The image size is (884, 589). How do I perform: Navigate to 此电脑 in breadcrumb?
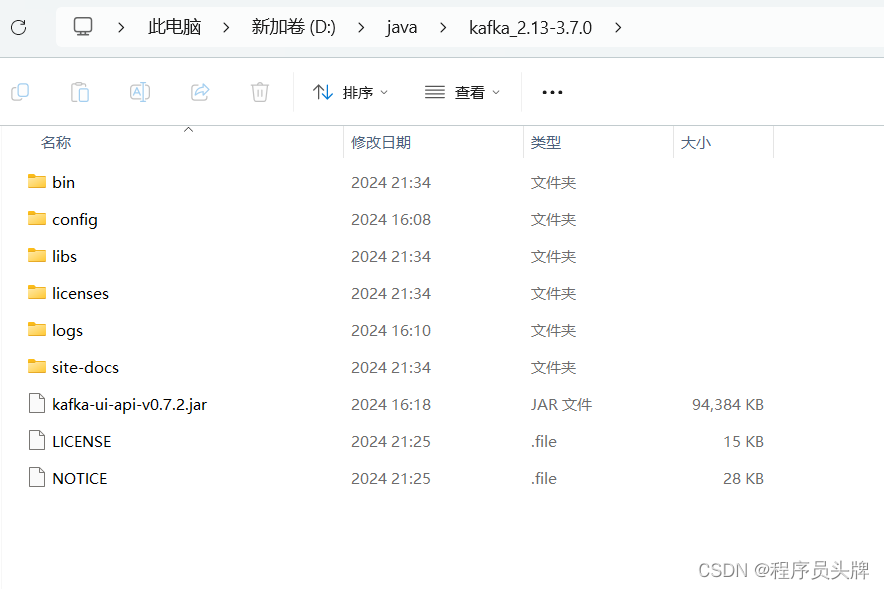pyautogui.click(x=174, y=27)
